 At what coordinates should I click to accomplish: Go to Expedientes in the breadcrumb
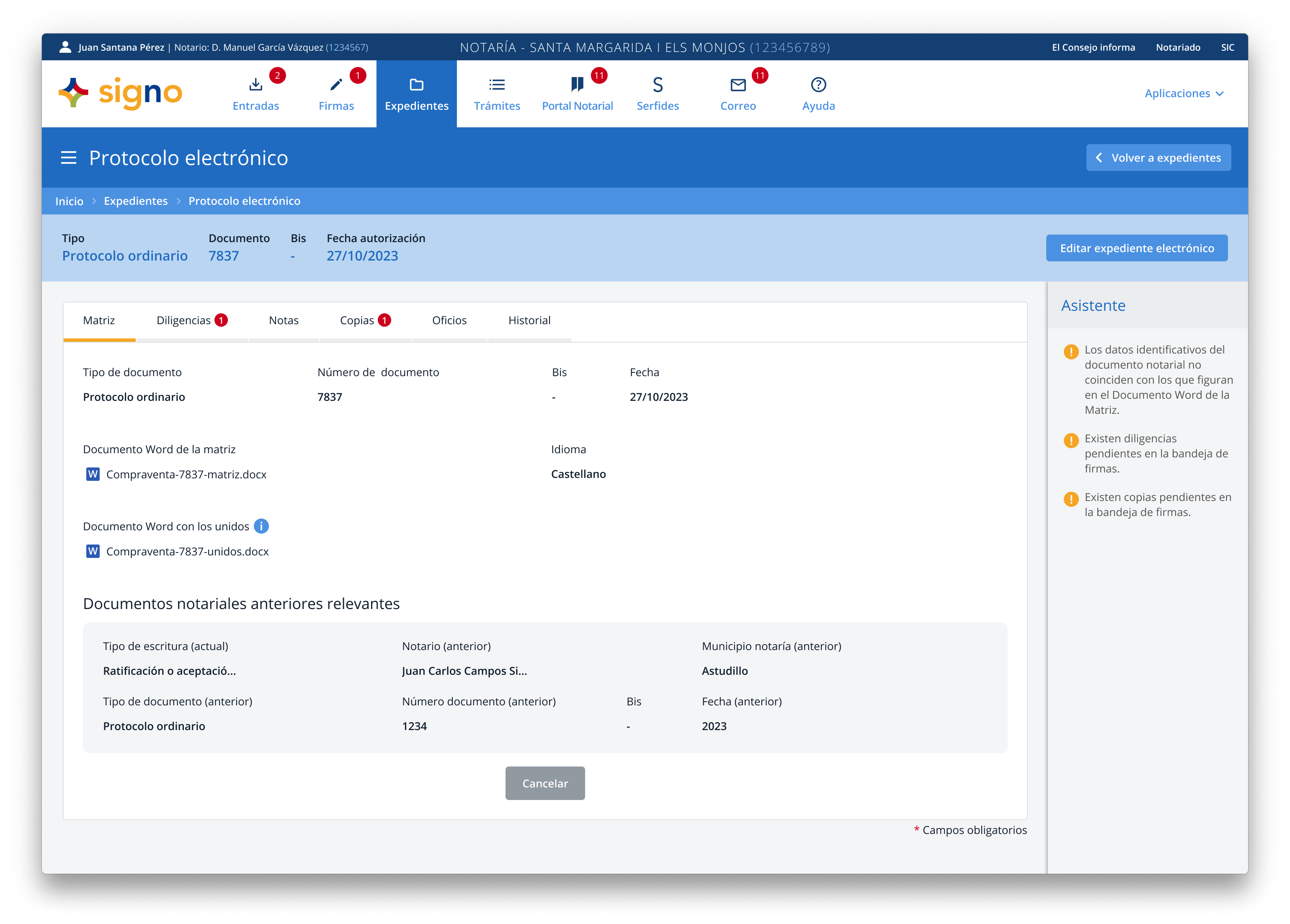pyautogui.click(x=135, y=201)
